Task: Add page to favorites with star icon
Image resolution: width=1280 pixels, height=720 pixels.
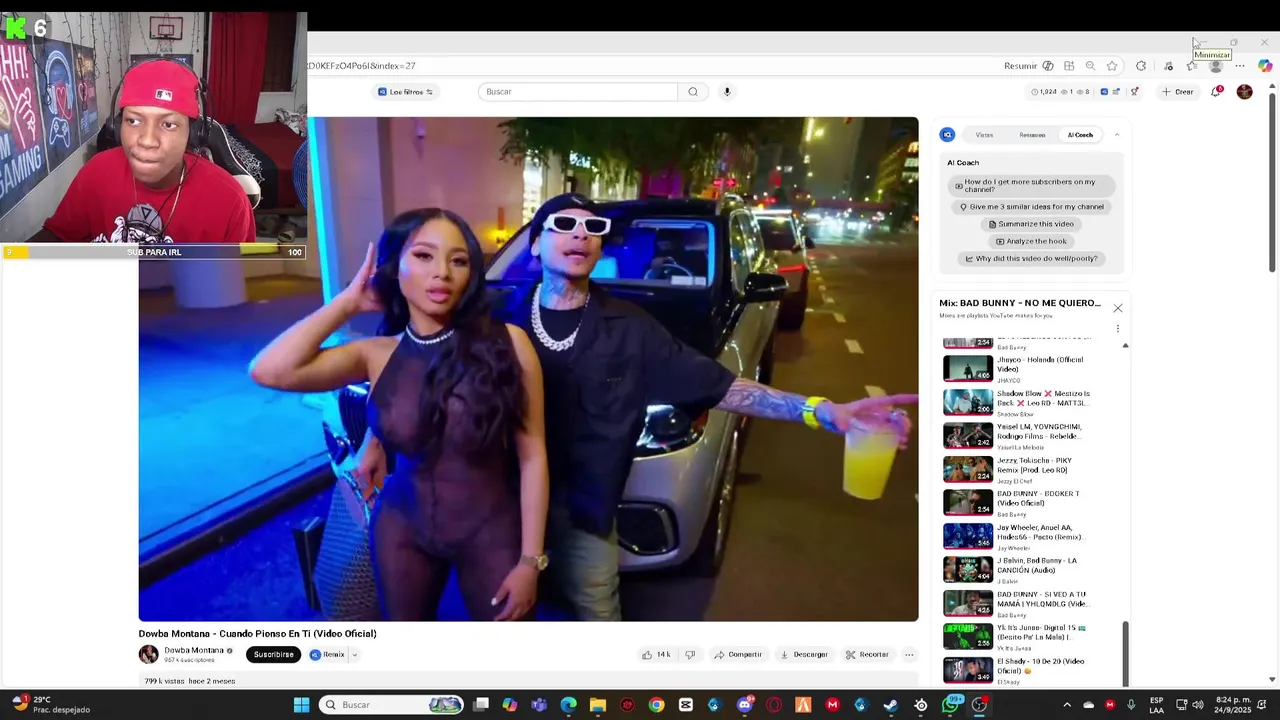Action: [x=1112, y=66]
